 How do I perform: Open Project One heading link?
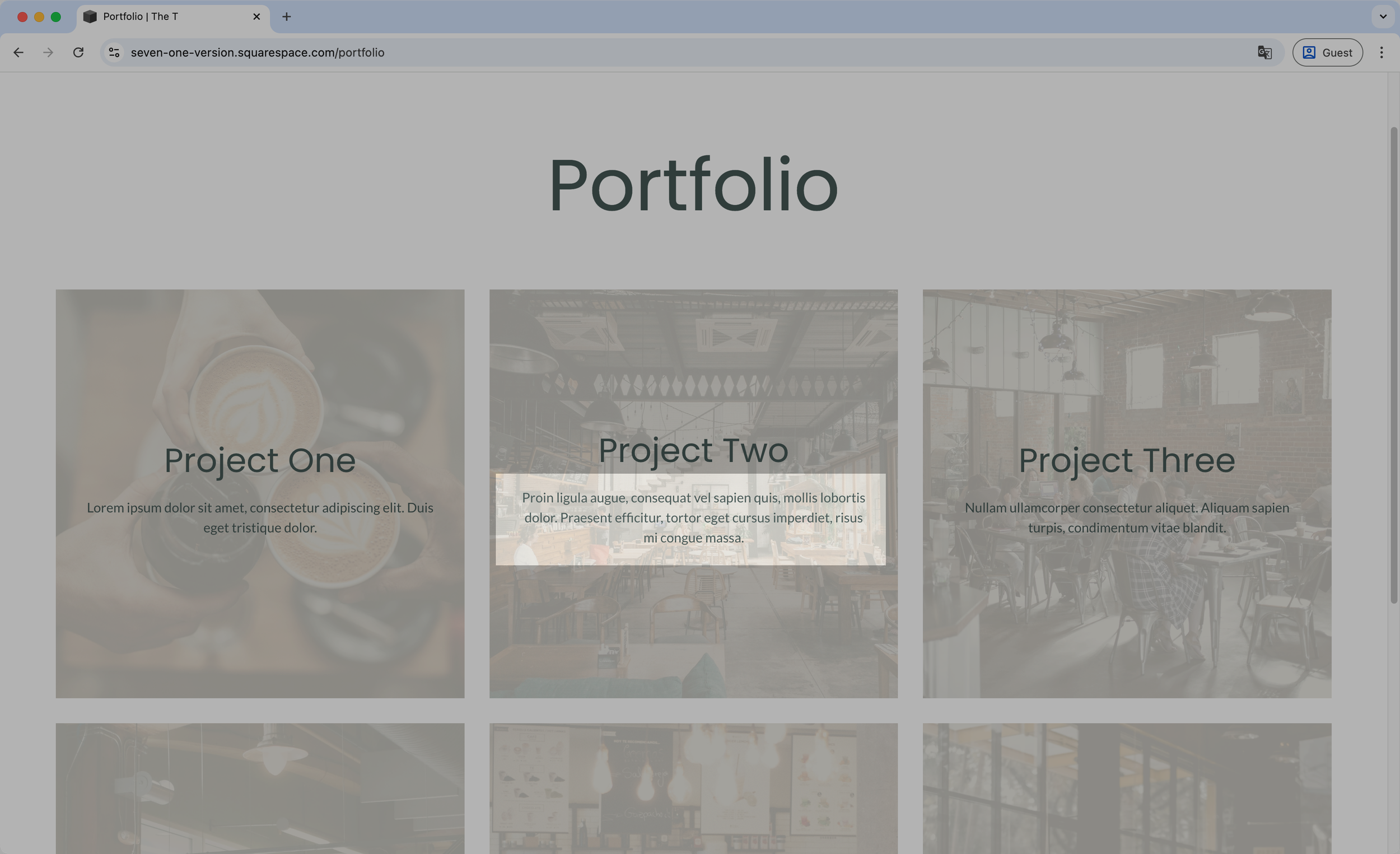[260, 460]
